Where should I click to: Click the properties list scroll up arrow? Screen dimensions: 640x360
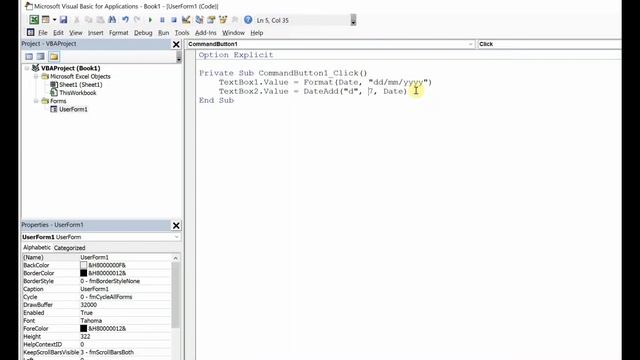pos(176,258)
